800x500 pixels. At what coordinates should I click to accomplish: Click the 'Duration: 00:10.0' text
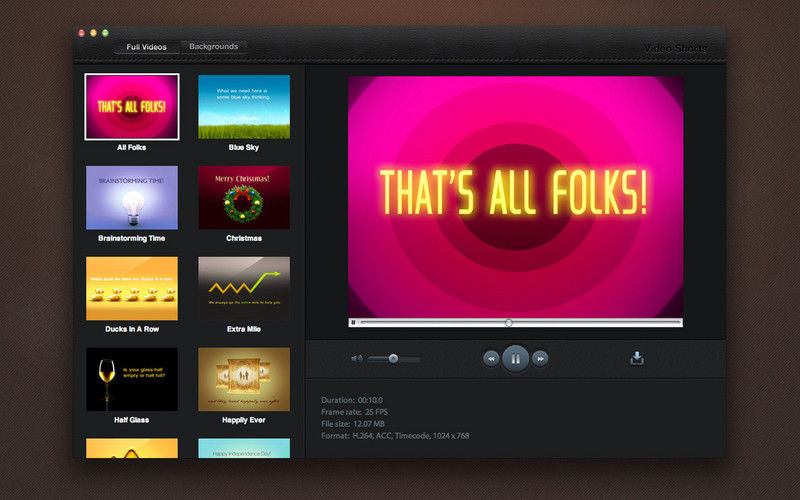point(352,400)
